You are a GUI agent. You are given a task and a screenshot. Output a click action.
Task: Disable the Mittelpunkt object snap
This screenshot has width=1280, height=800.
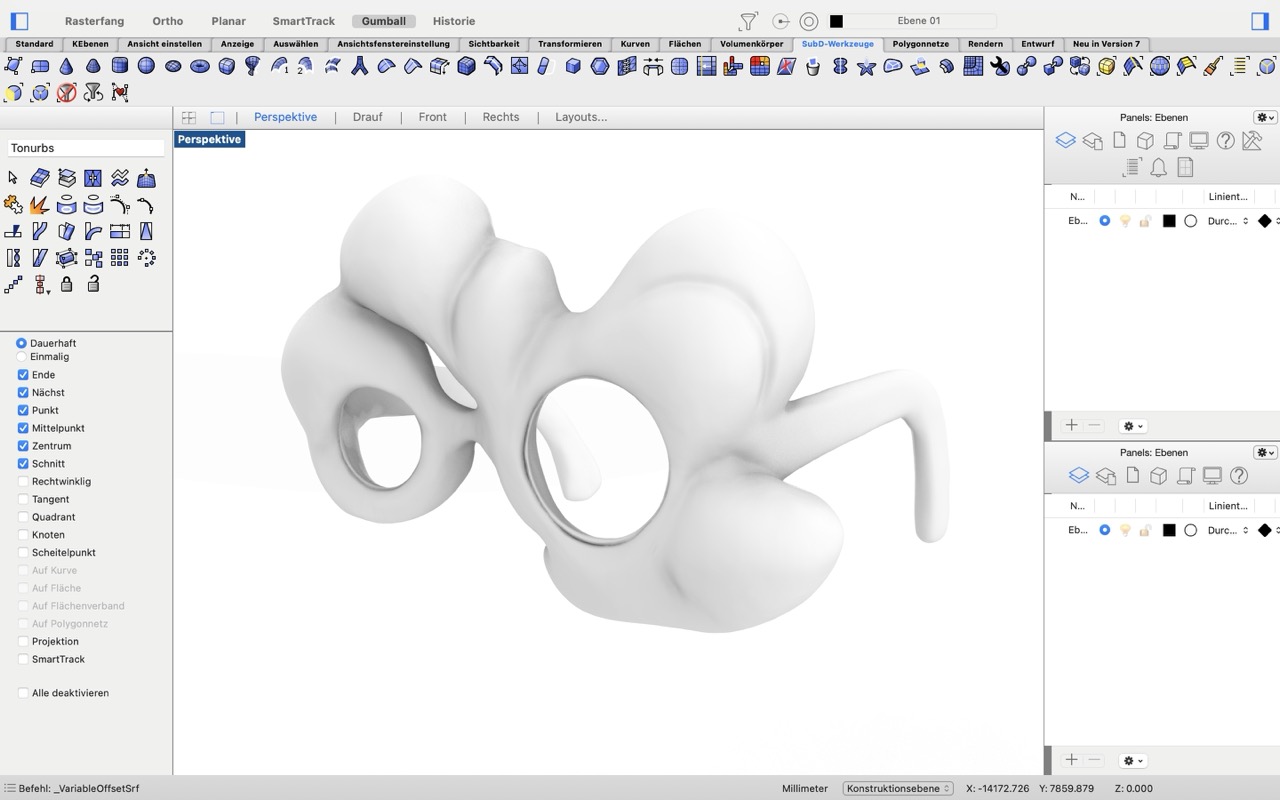23,428
